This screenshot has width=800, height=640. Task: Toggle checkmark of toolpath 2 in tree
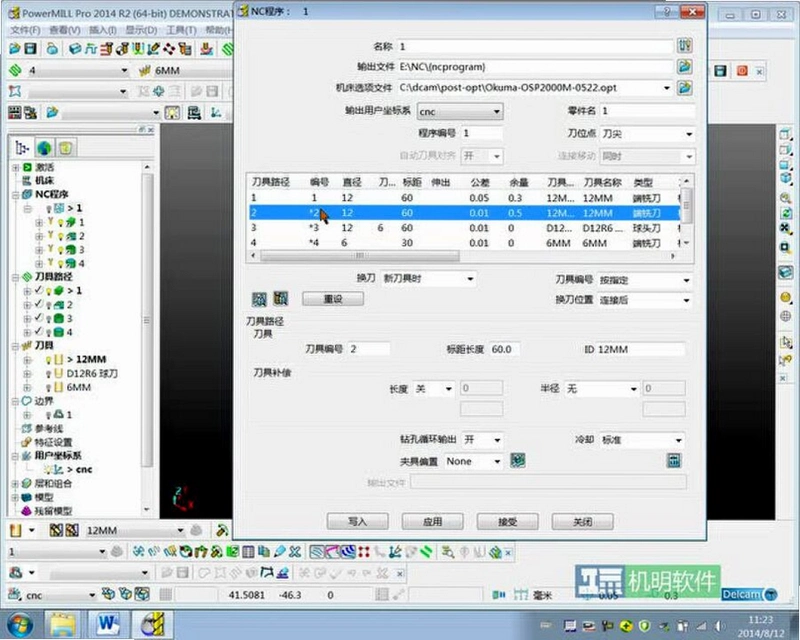click(38, 304)
